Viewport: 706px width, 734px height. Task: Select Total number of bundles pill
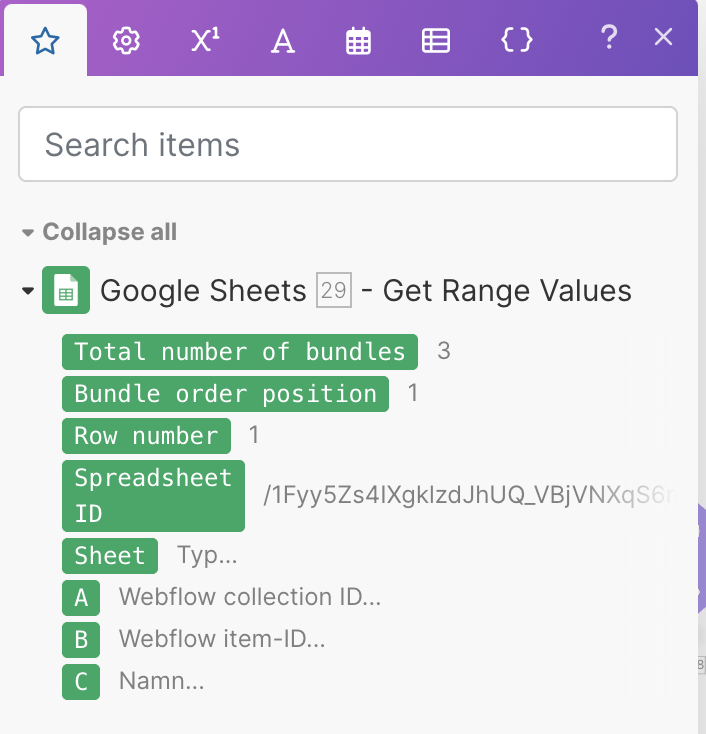[240, 351]
